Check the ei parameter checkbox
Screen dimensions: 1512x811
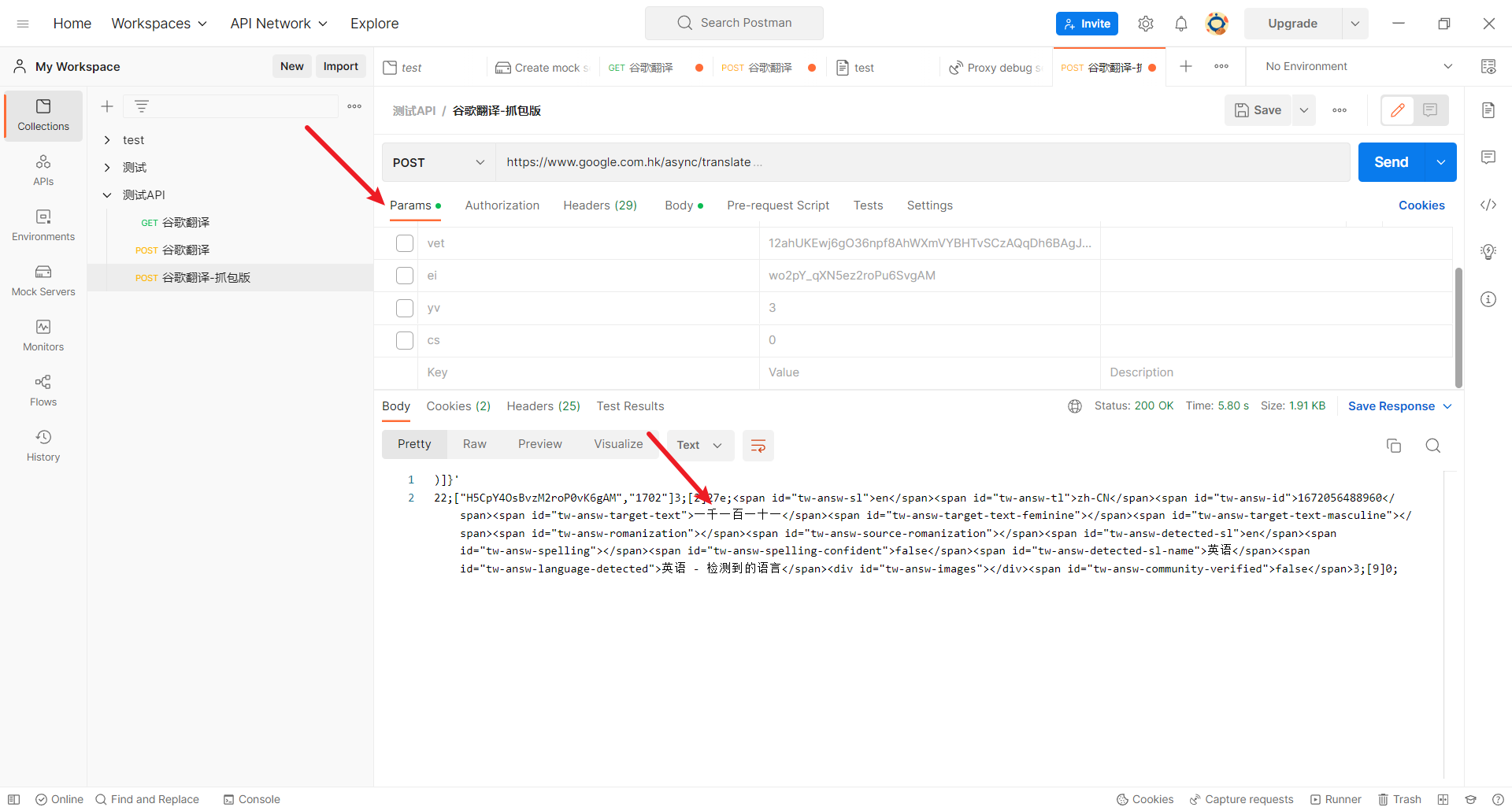pos(405,276)
